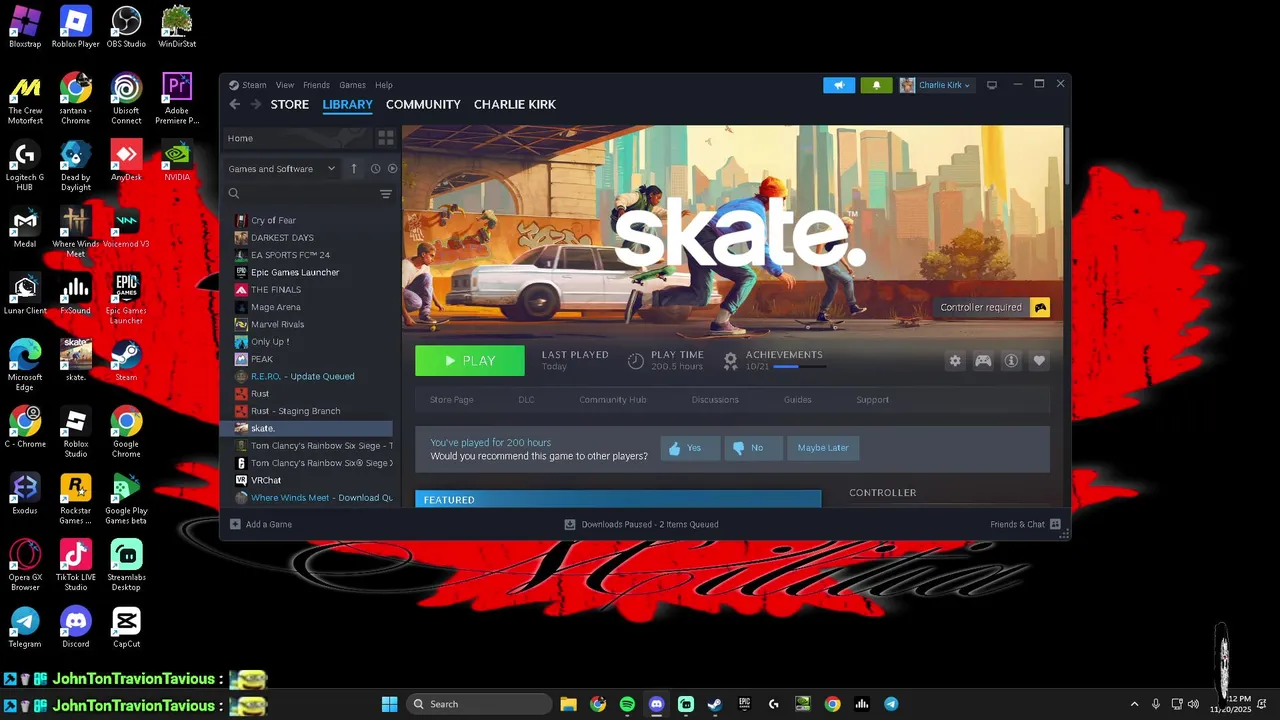The width and height of the screenshot is (1280, 720).
Task: Select VRChat in library list
Action: coord(307,480)
